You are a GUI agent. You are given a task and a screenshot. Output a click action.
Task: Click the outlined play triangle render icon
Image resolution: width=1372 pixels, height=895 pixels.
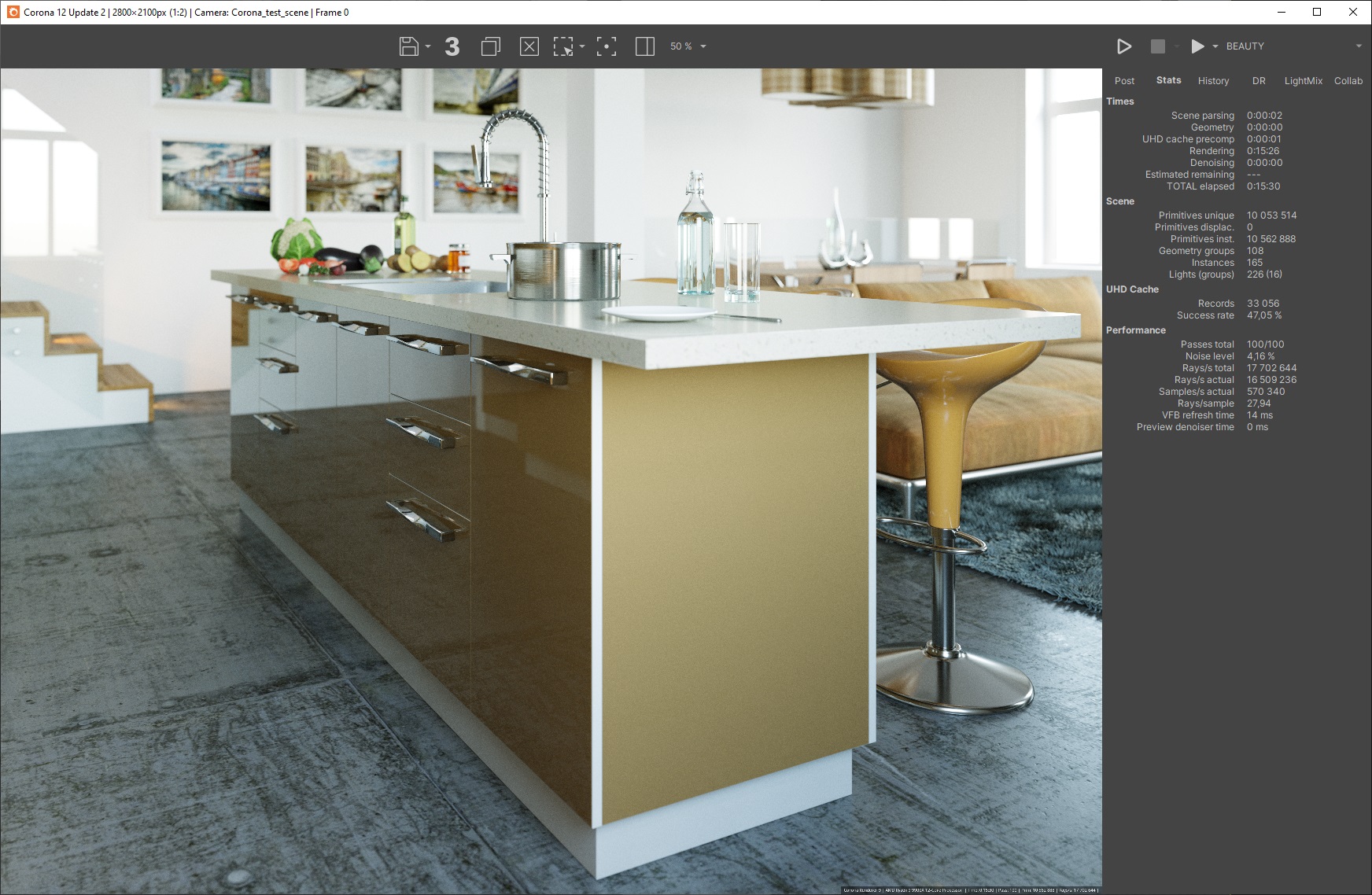pyautogui.click(x=1124, y=46)
